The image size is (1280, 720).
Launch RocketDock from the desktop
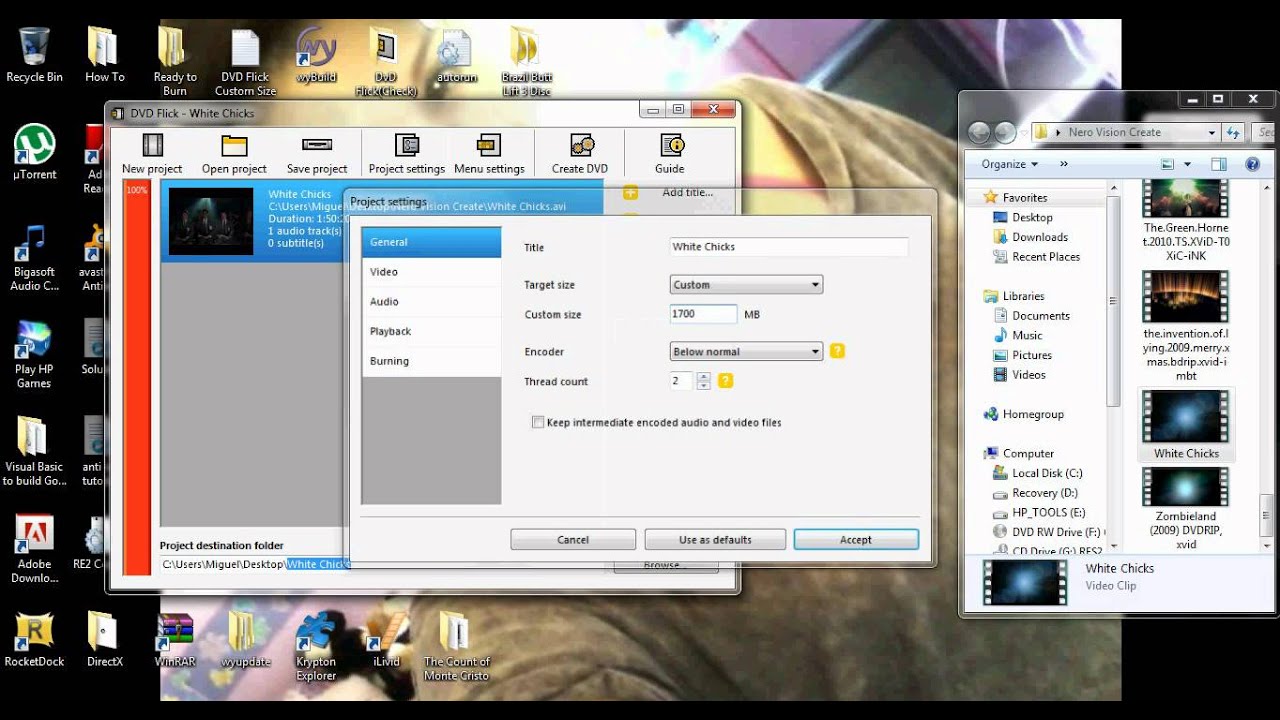(x=34, y=639)
